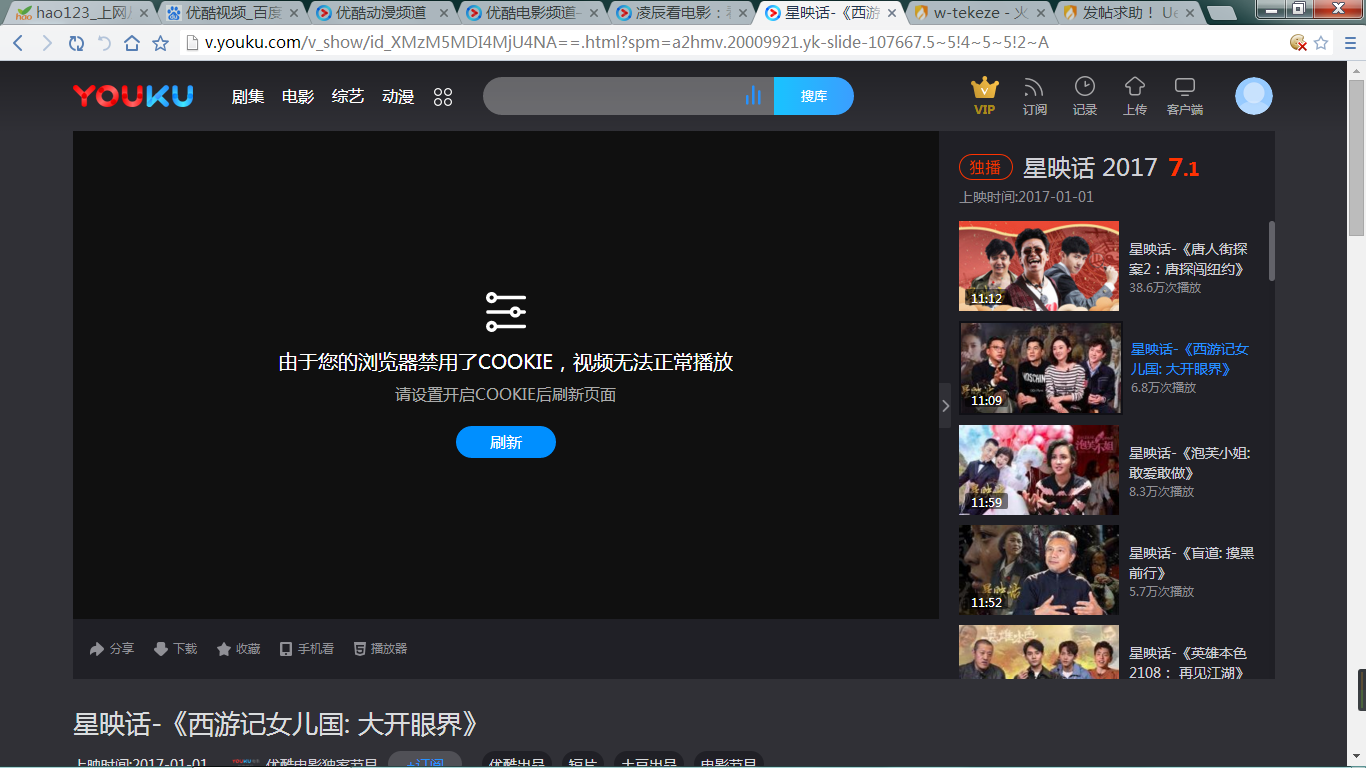Click the 搜库 search button
1366x768 pixels.
coord(813,96)
